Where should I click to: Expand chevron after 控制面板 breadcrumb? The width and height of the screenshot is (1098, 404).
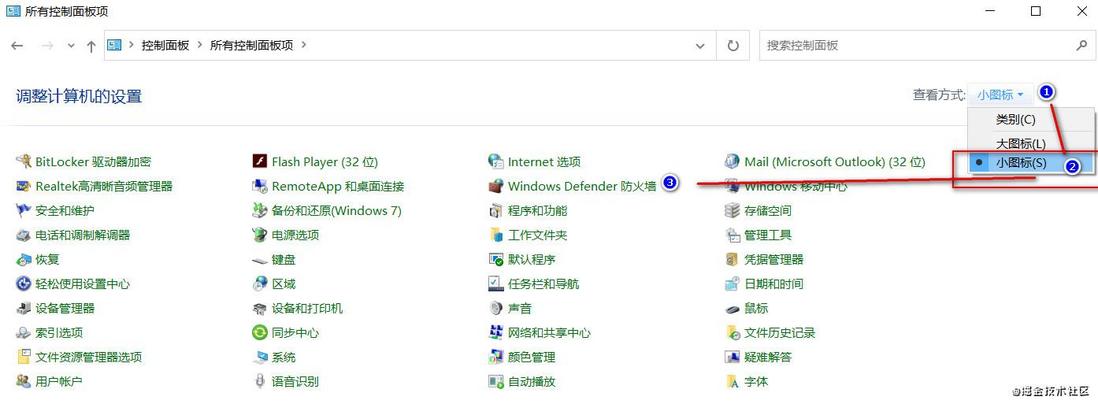click(x=200, y=45)
